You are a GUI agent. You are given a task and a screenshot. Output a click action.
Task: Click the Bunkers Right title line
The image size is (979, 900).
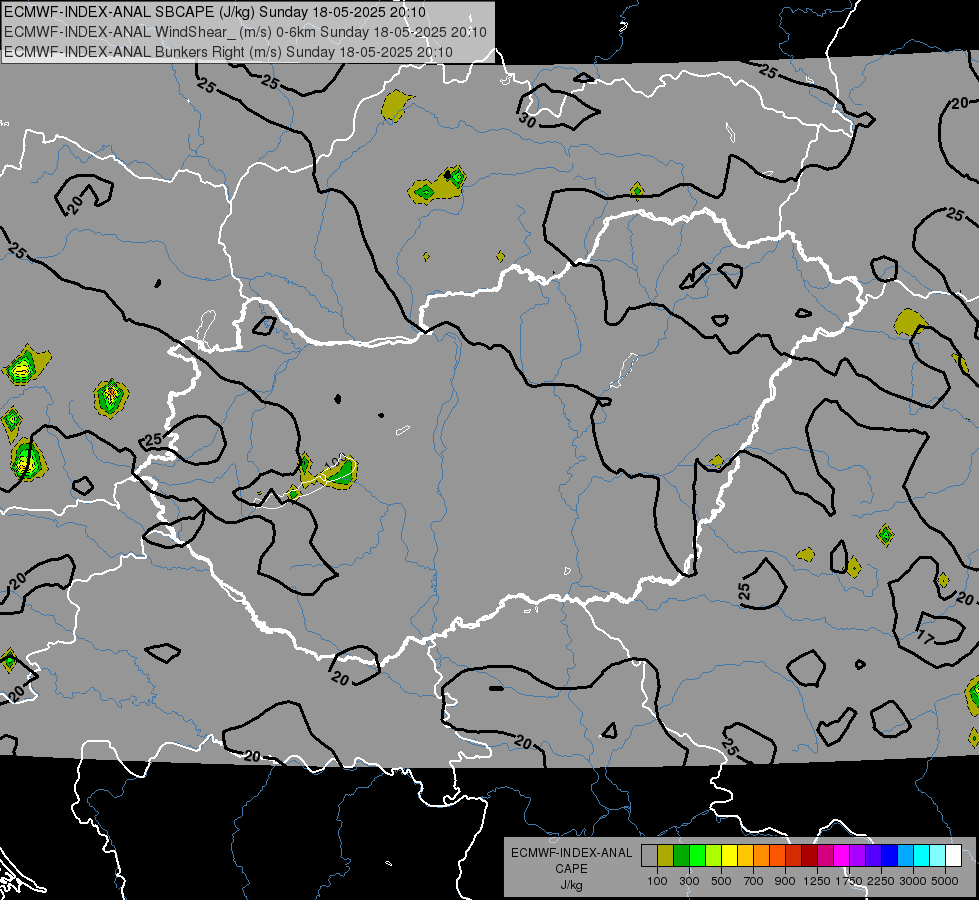pos(228,52)
